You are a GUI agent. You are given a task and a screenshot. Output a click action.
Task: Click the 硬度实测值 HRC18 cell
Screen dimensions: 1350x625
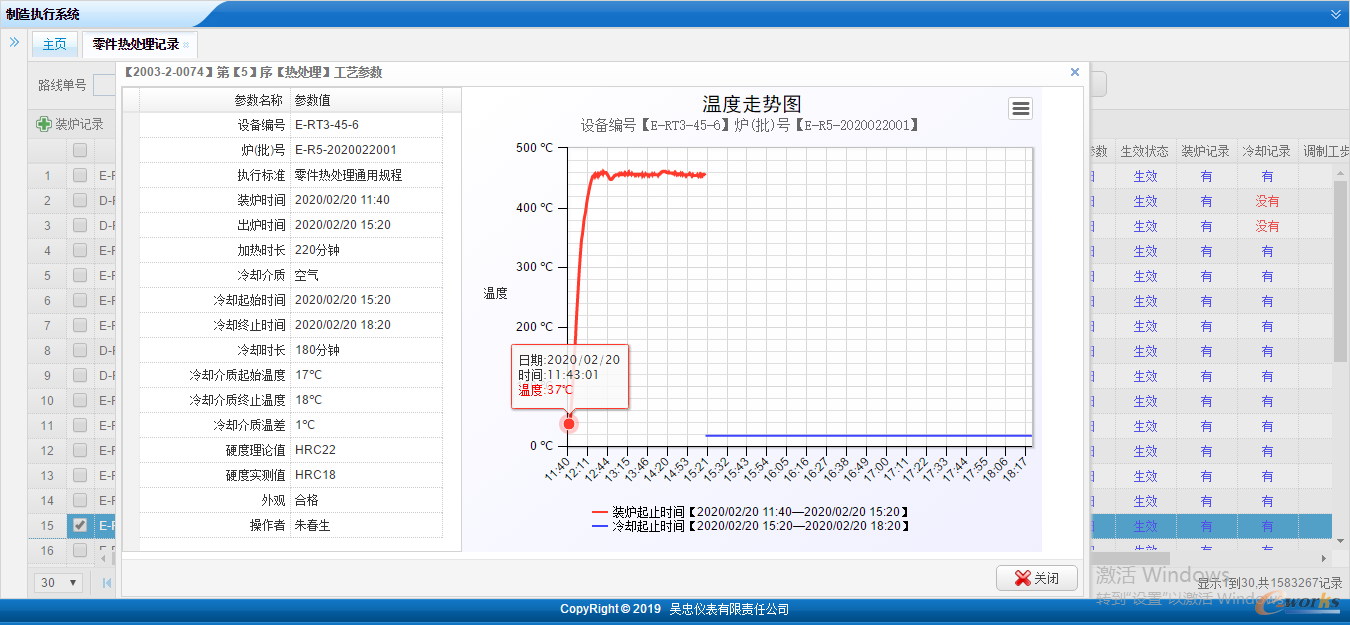pyautogui.click(x=366, y=475)
